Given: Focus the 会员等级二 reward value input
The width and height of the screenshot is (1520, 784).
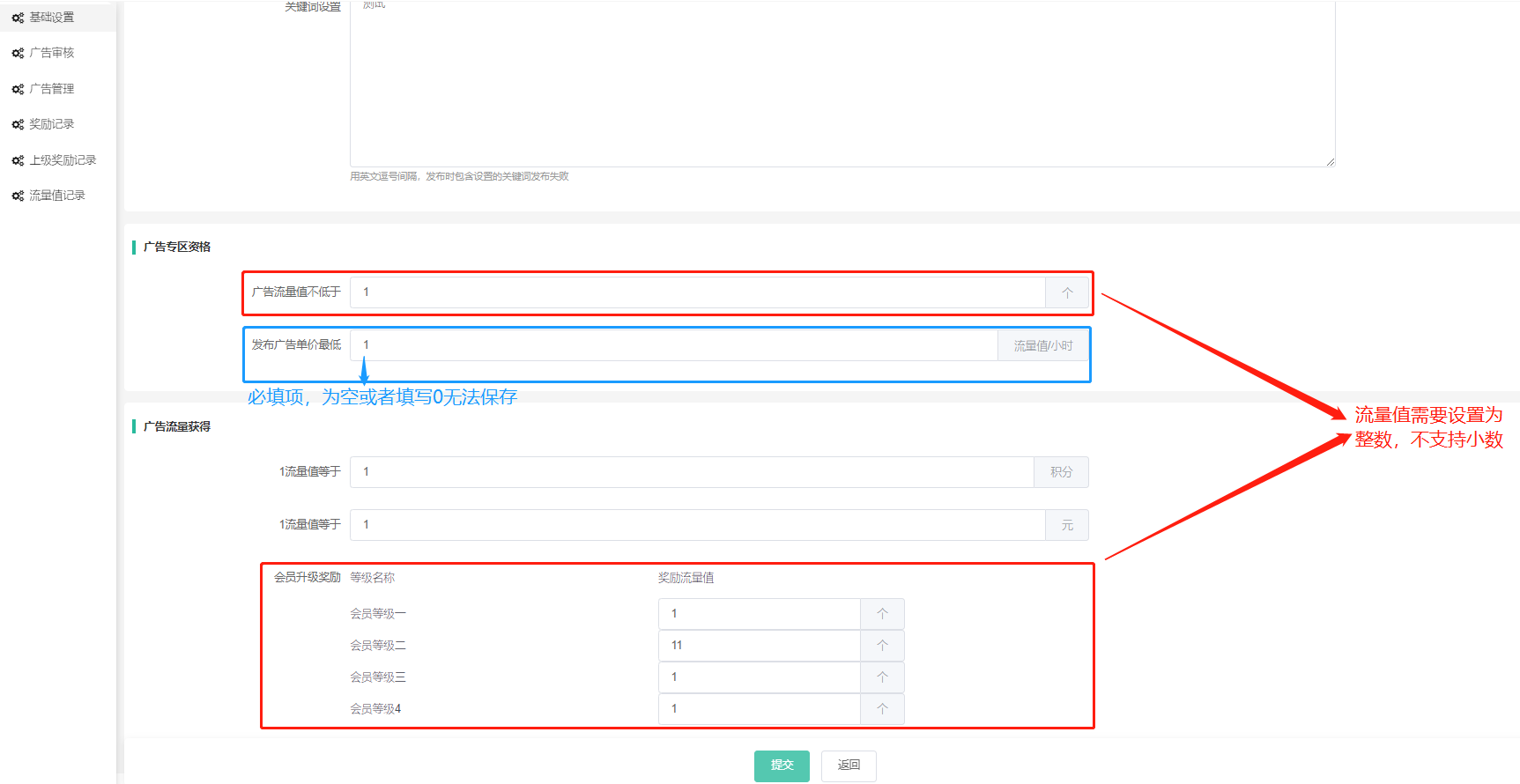Looking at the screenshot, I should coord(760,646).
